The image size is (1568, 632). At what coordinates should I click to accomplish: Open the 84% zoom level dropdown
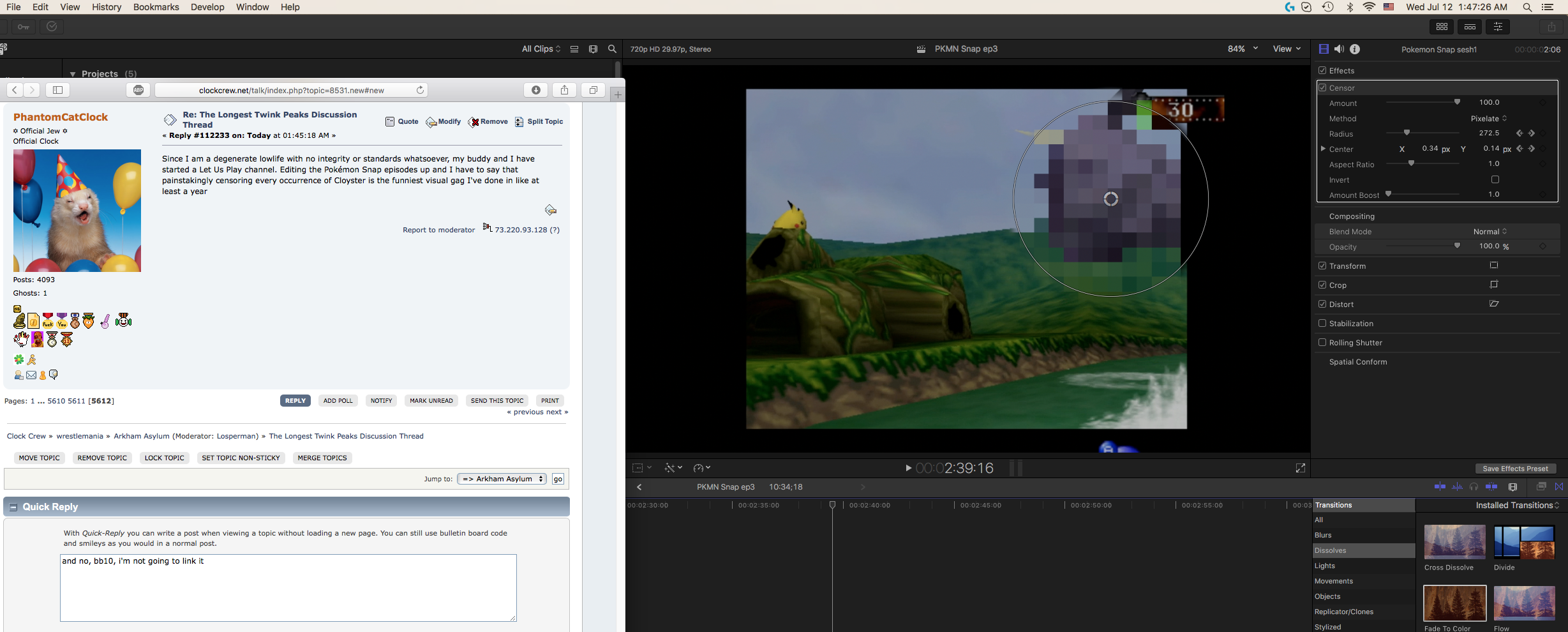(1243, 49)
